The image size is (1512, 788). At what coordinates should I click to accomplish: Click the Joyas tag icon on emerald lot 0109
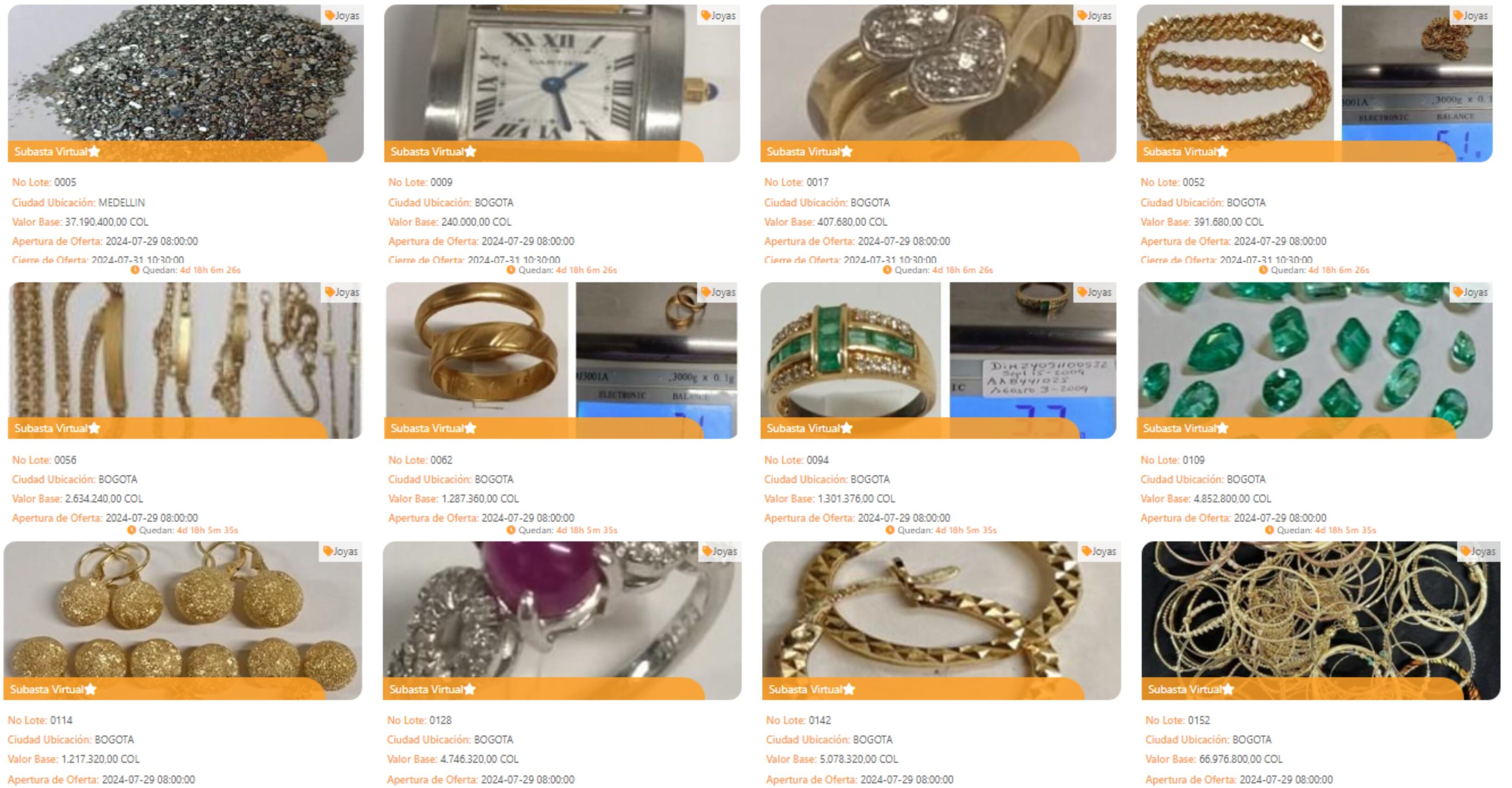(1458, 292)
